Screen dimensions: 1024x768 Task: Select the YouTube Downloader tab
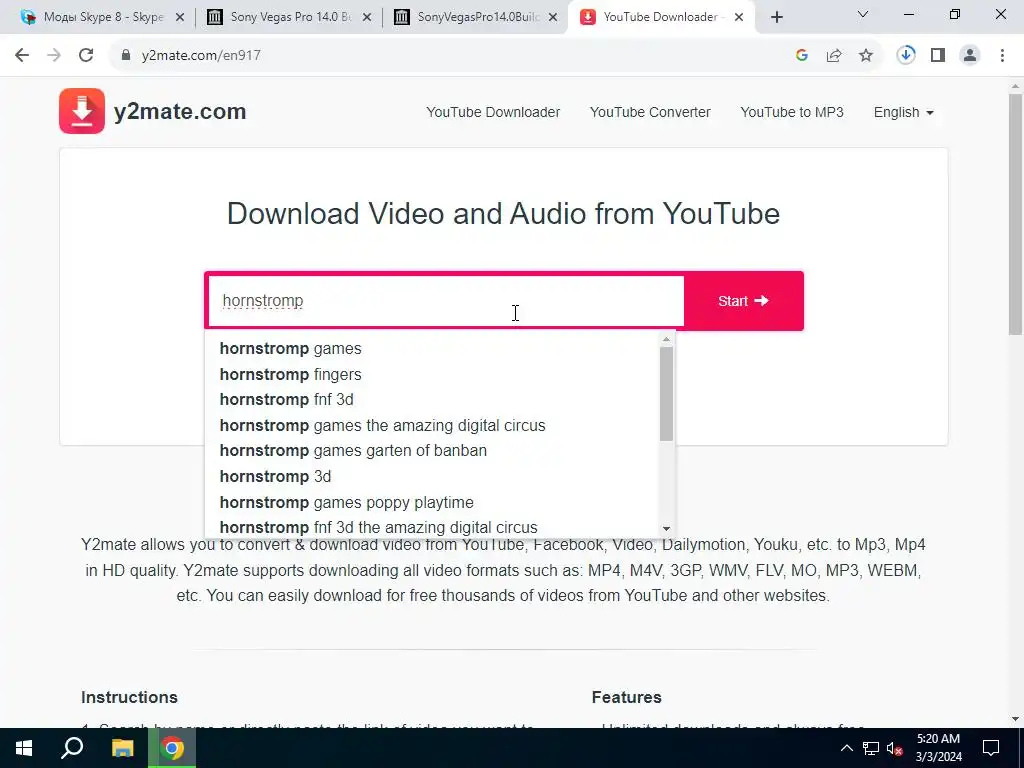pyautogui.click(x=660, y=17)
